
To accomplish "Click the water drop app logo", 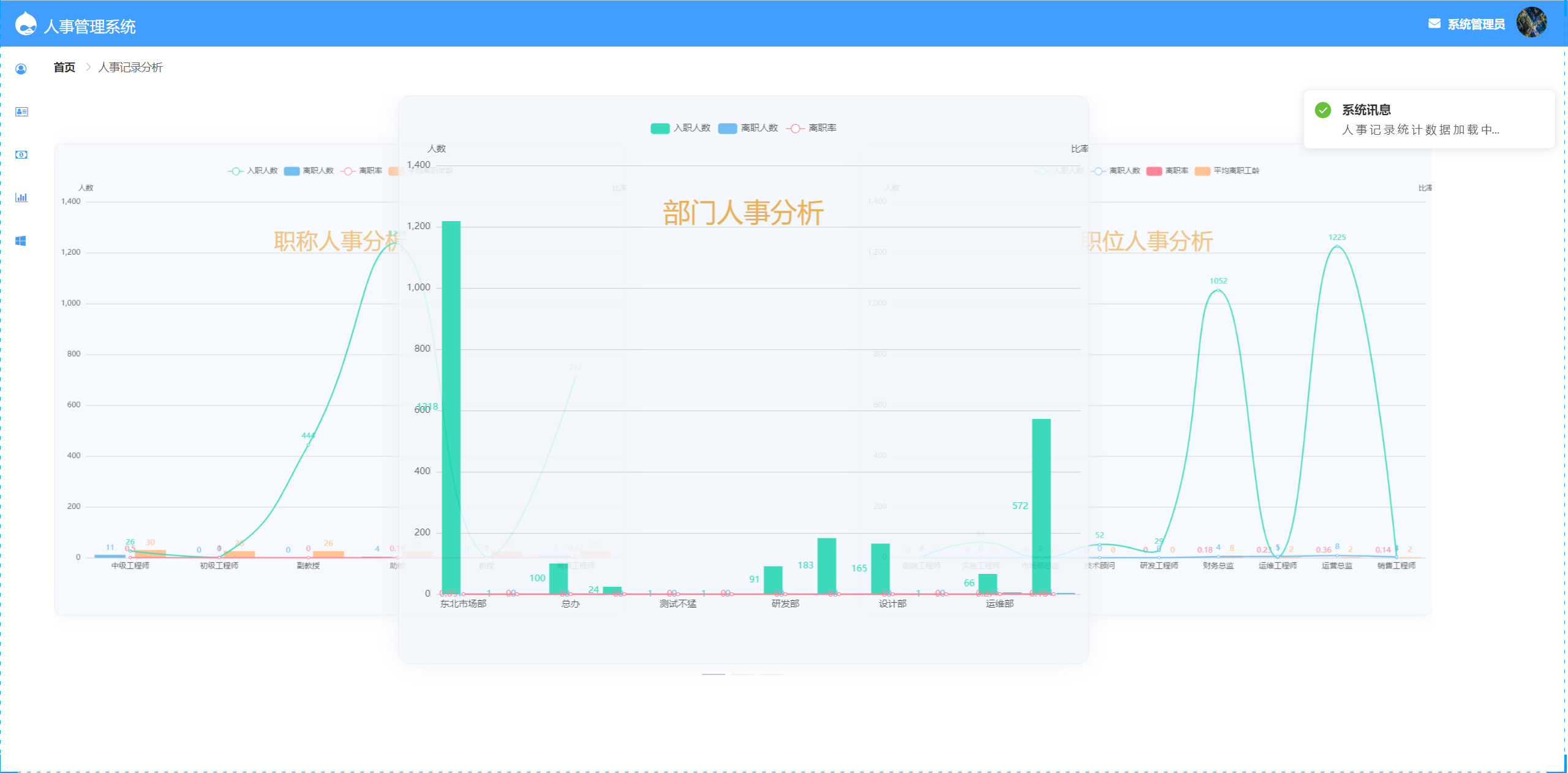I will (x=26, y=25).
